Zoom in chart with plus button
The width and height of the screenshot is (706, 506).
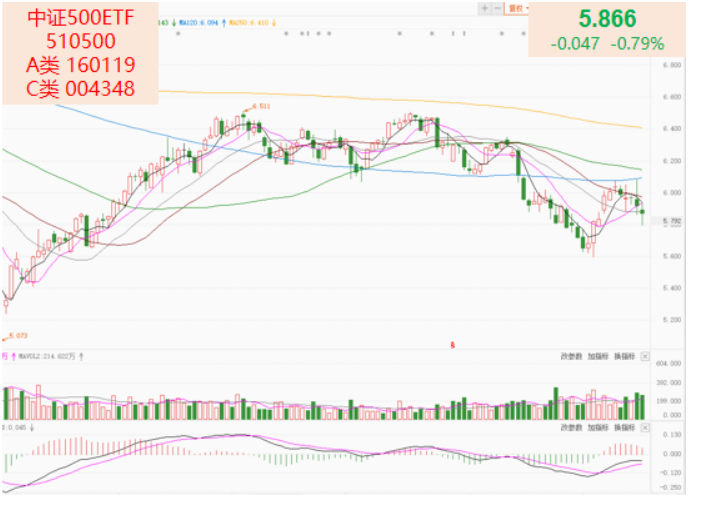pyautogui.click(x=484, y=8)
